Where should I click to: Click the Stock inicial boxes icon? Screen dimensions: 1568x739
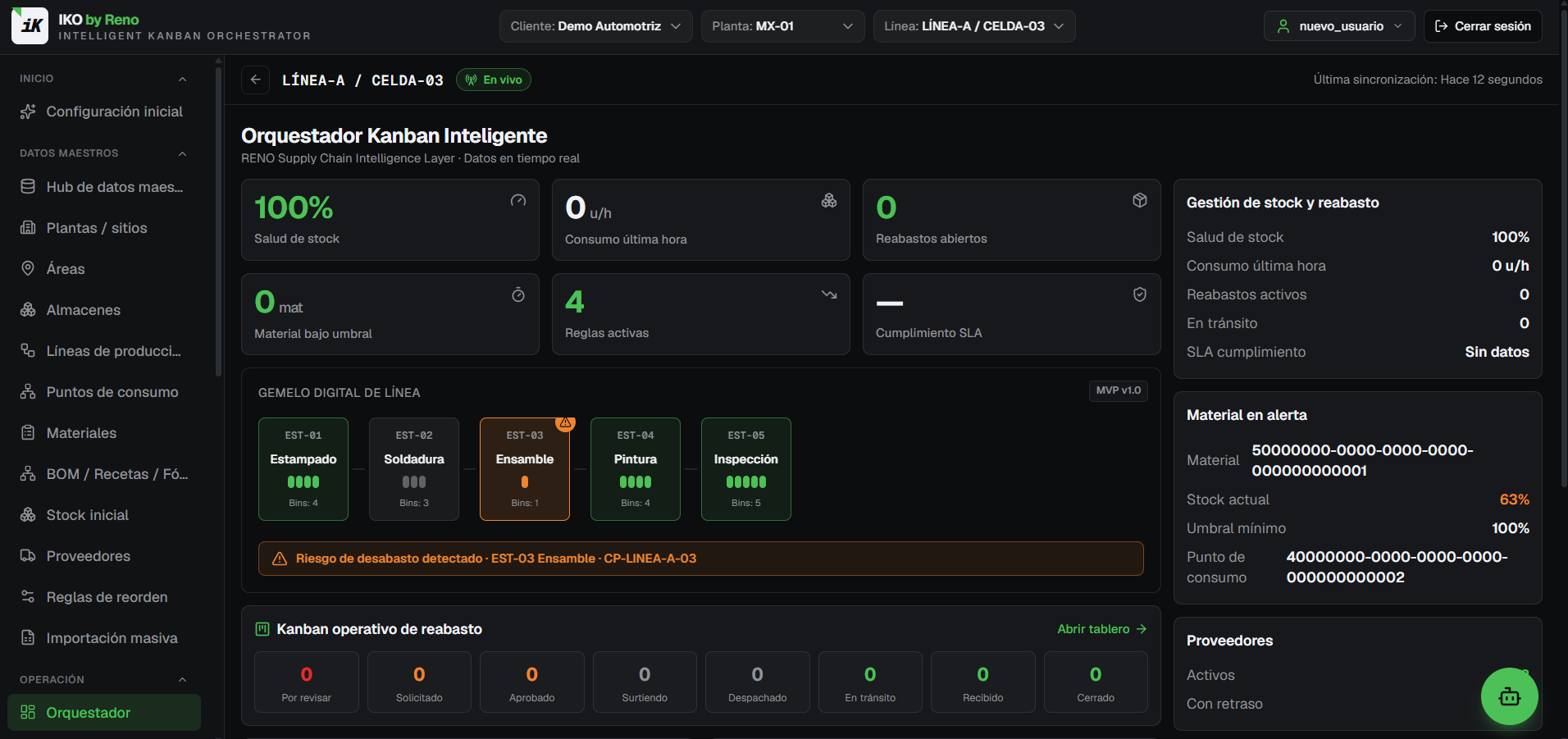(28, 515)
